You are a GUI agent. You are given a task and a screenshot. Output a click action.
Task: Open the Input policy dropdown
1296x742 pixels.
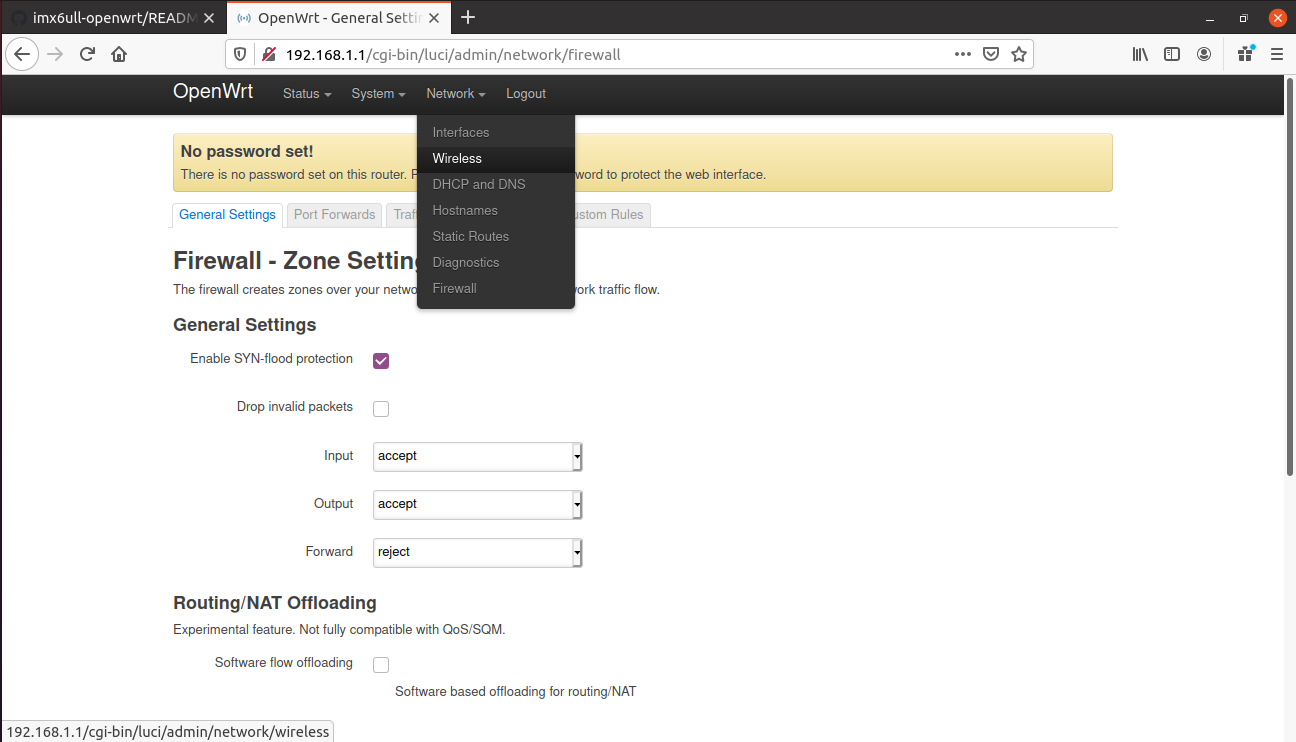pyautogui.click(x=477, y=456)
